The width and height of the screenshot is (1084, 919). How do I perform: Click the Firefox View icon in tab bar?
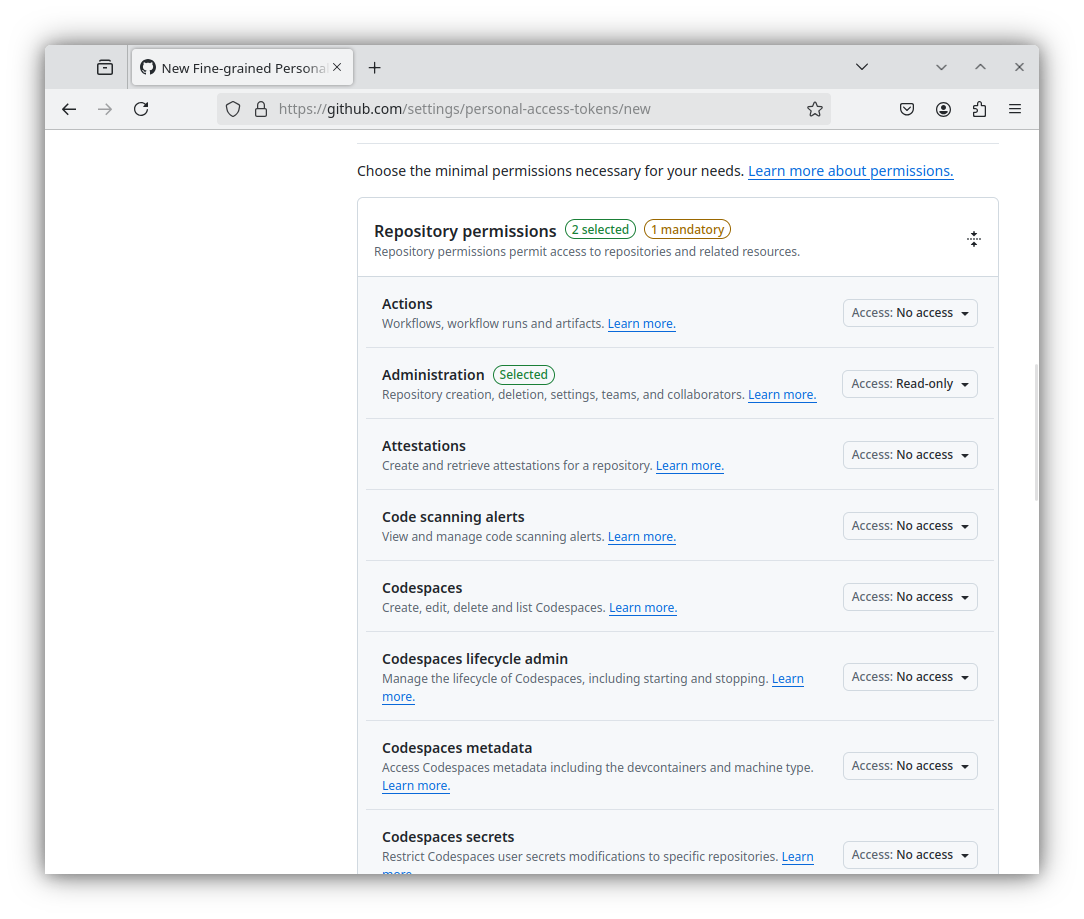105,68
